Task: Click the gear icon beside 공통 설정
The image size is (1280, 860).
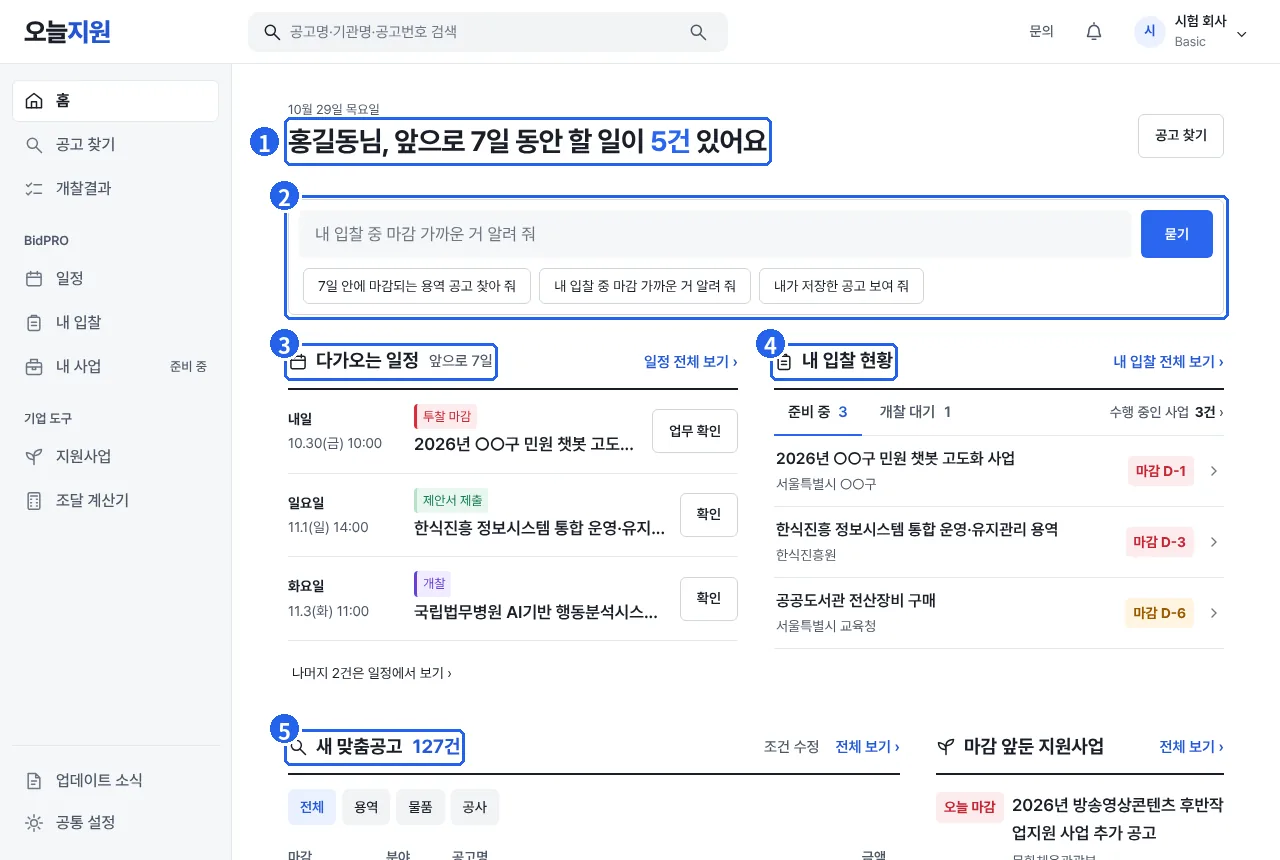Action: 34,823
